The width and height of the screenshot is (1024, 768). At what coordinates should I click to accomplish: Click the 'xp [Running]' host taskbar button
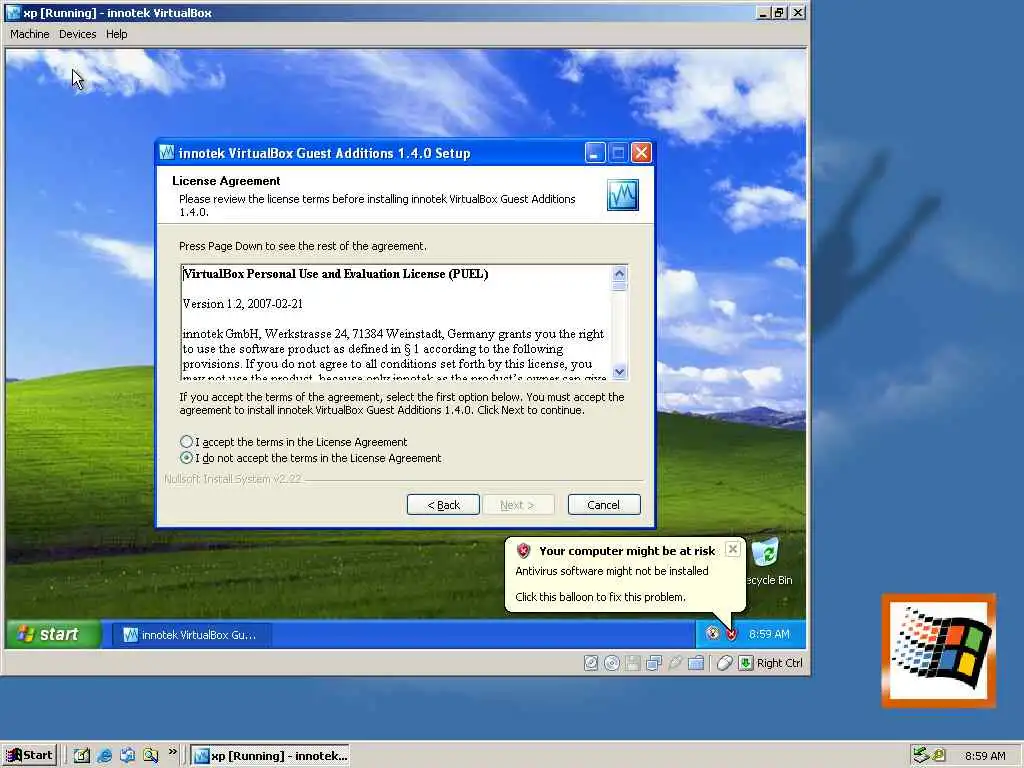coord(270,756)
